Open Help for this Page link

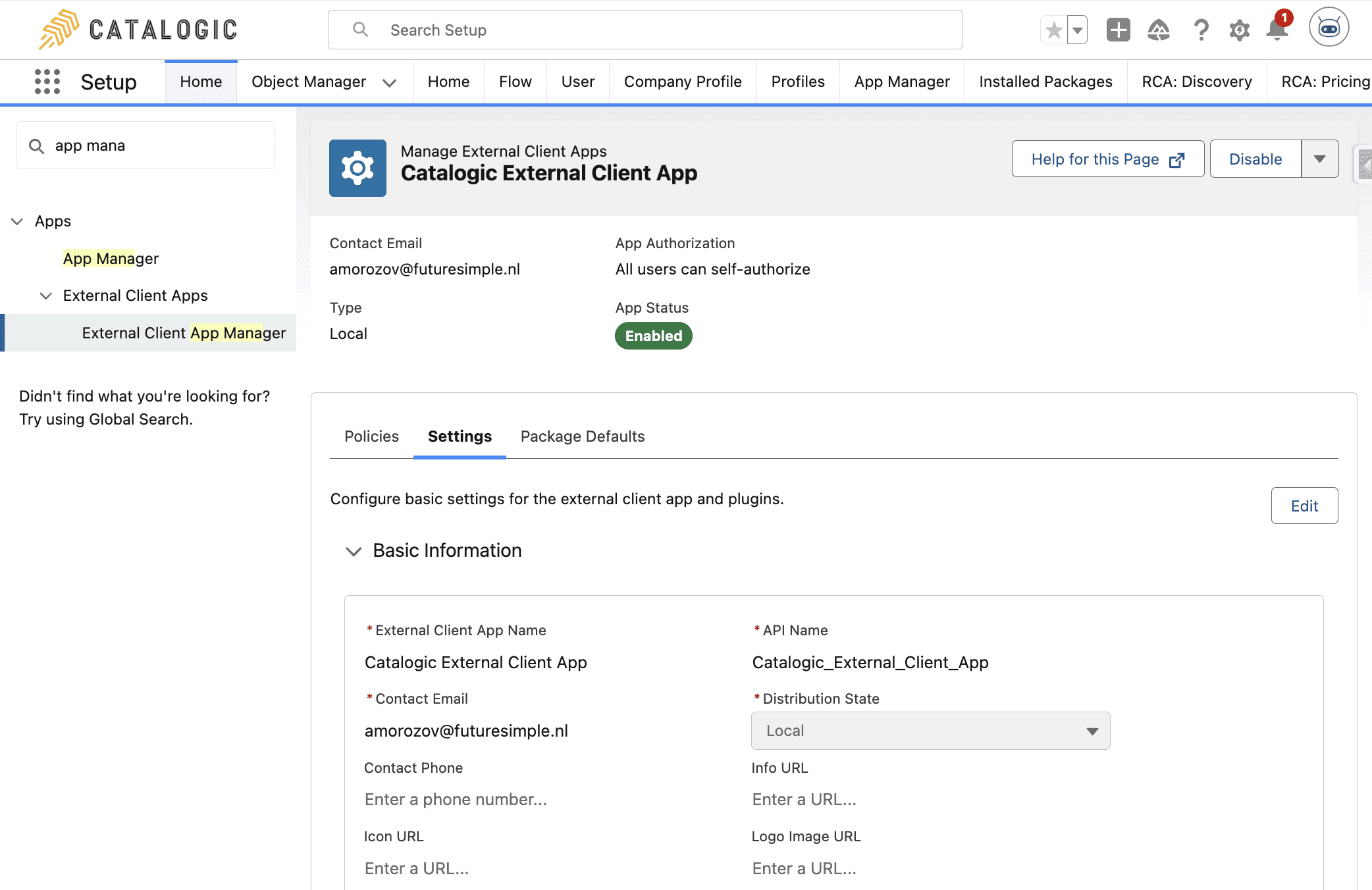click(x=1107, y=159)
